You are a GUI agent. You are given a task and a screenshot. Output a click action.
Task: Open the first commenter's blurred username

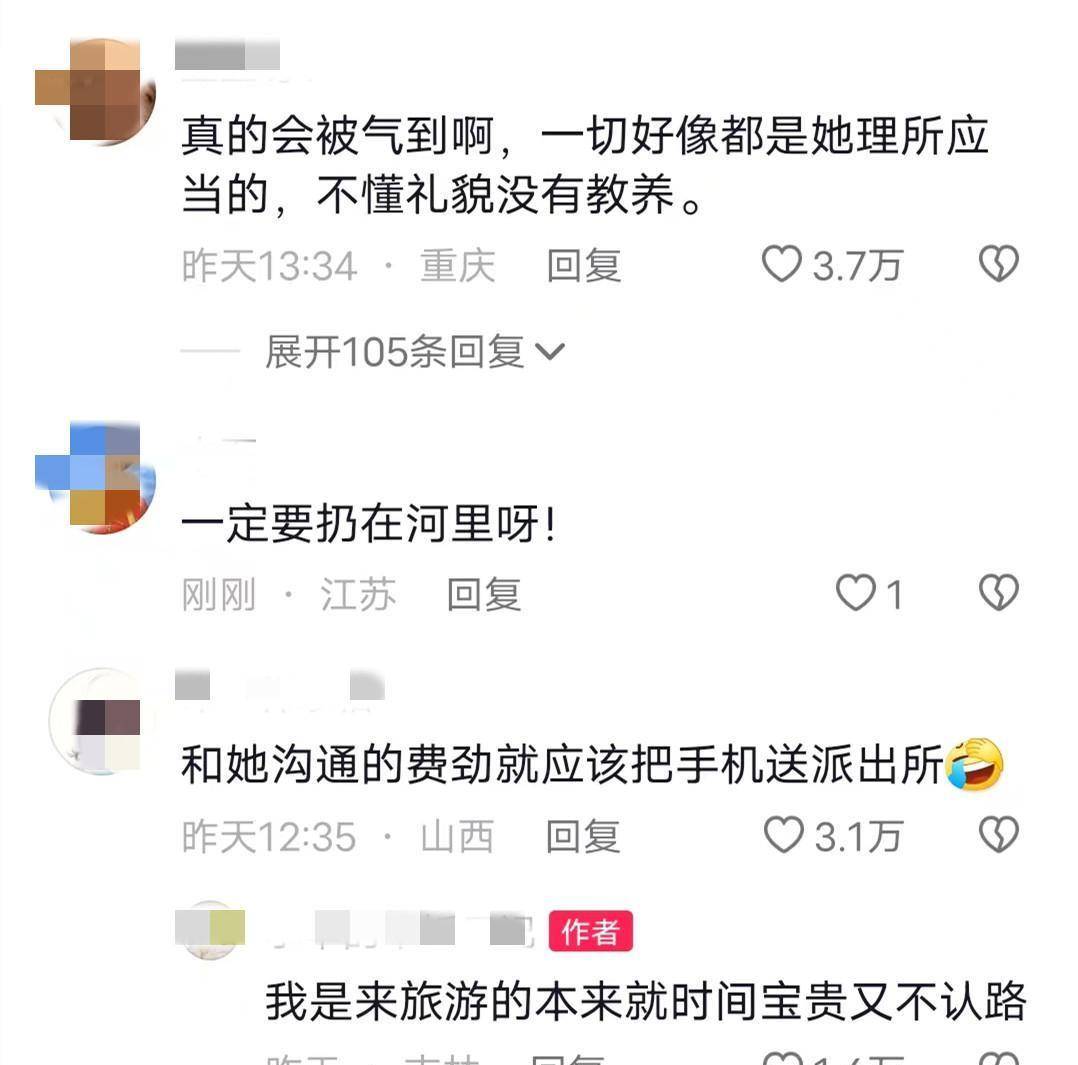228,55
